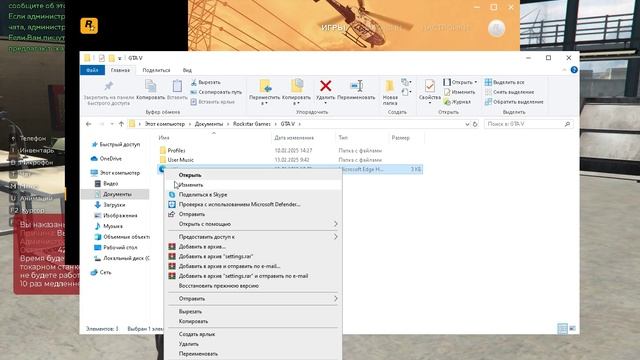Select the Profiles folder

click(176, 151)
